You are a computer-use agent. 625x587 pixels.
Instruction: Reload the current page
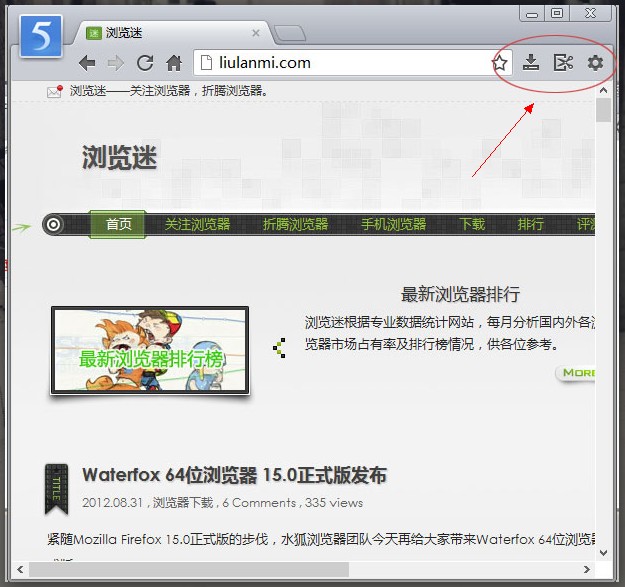[145, 63]
